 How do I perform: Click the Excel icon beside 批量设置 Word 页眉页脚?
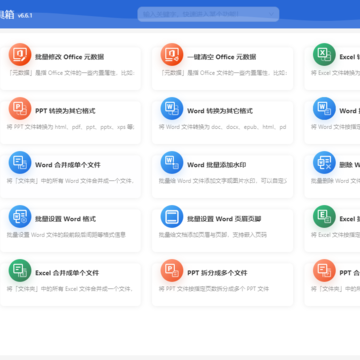(324, 216)
